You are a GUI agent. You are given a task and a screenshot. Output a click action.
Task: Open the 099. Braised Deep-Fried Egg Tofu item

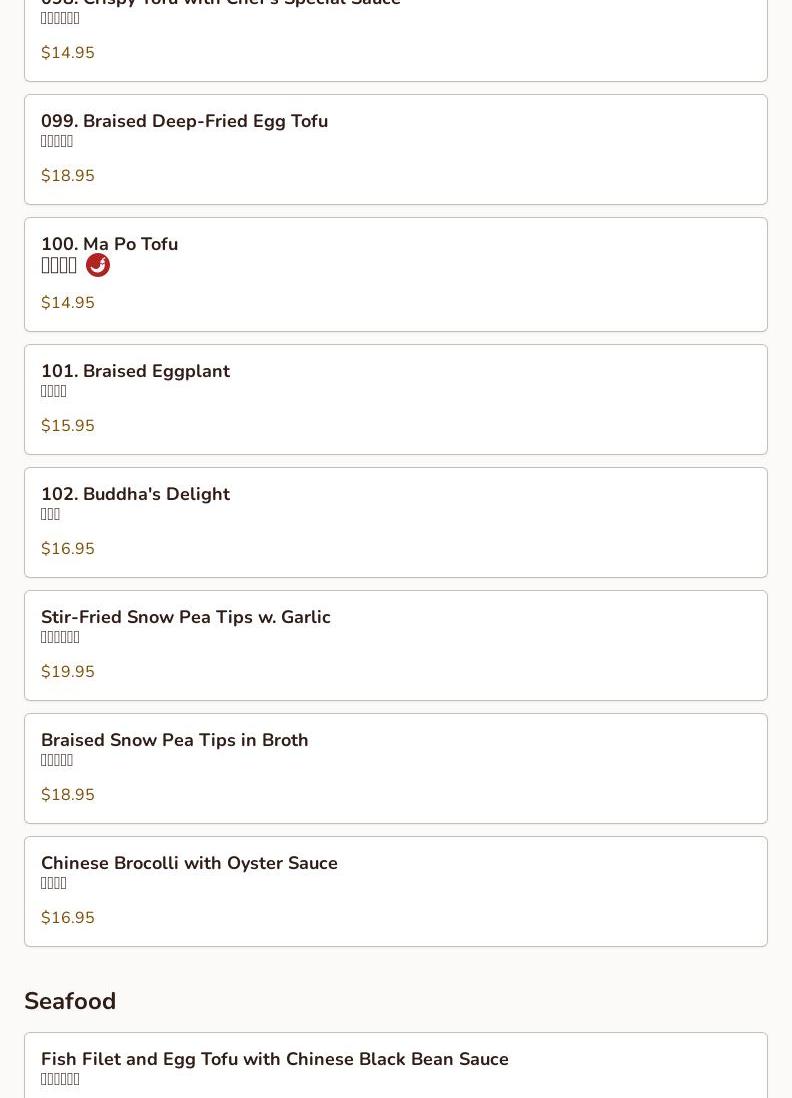click(x=184, y=122)
